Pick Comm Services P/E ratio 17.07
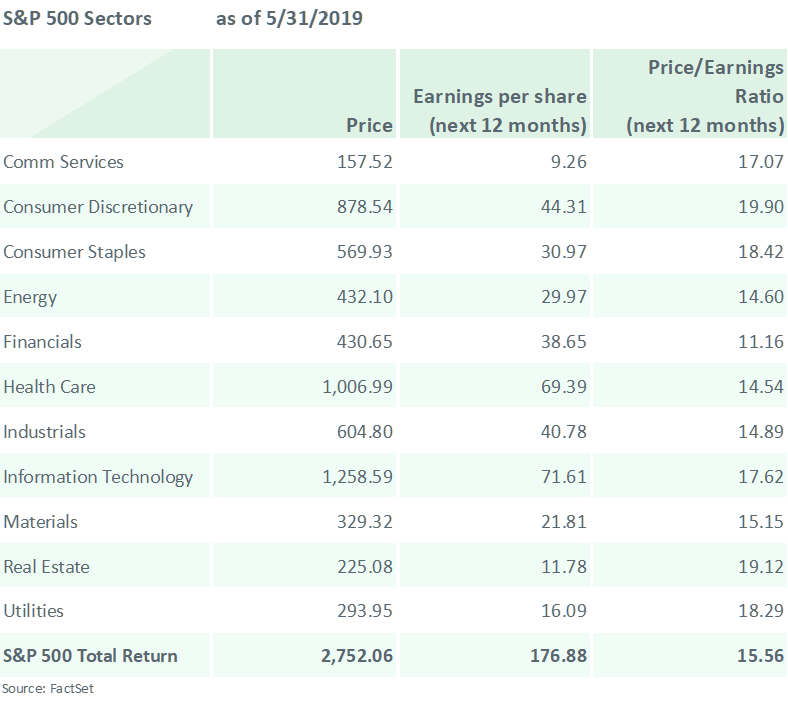The width and height of the screenshot is (788, 701). (x=761, y=162)
